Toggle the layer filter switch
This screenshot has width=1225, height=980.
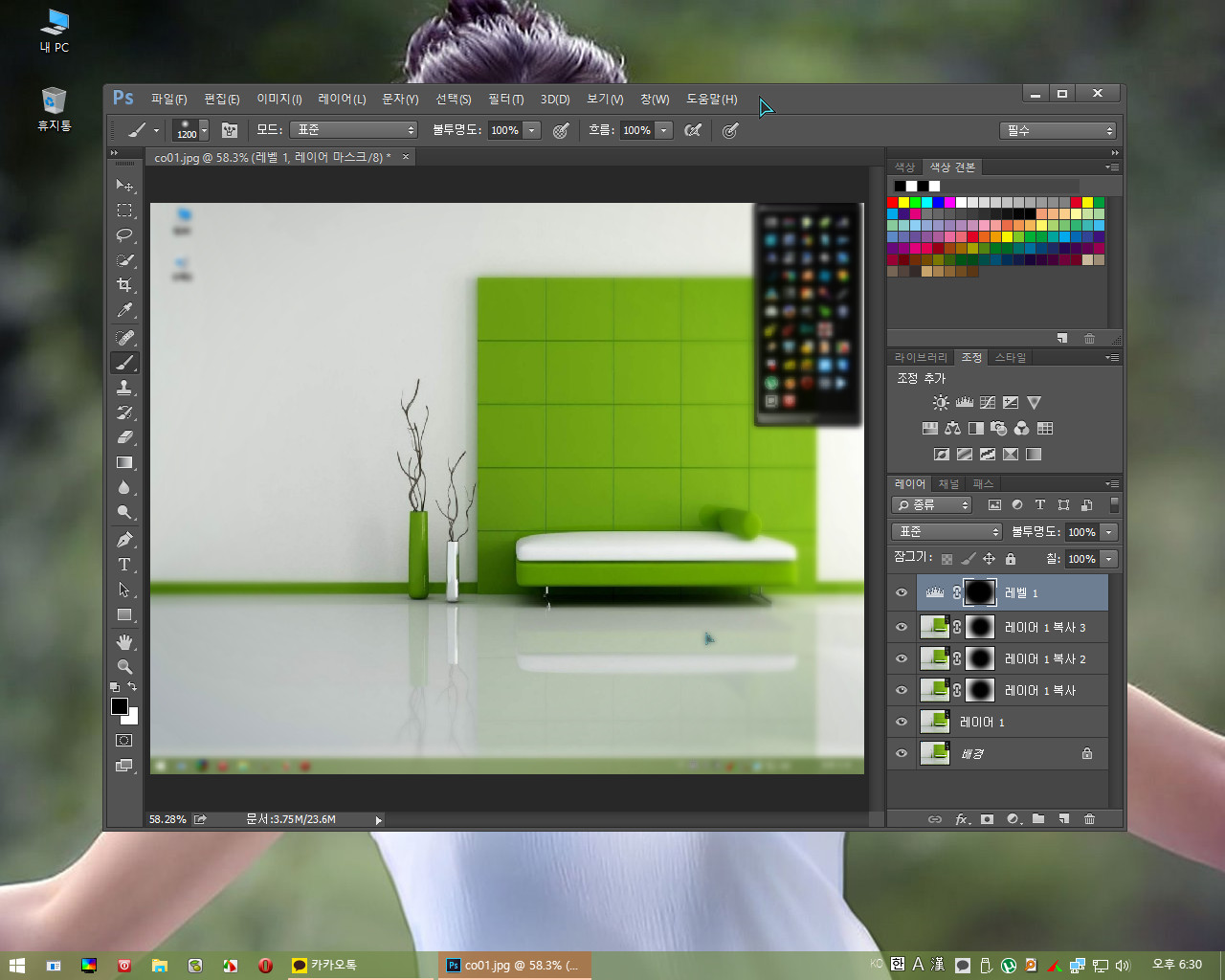pos(1114,504)
